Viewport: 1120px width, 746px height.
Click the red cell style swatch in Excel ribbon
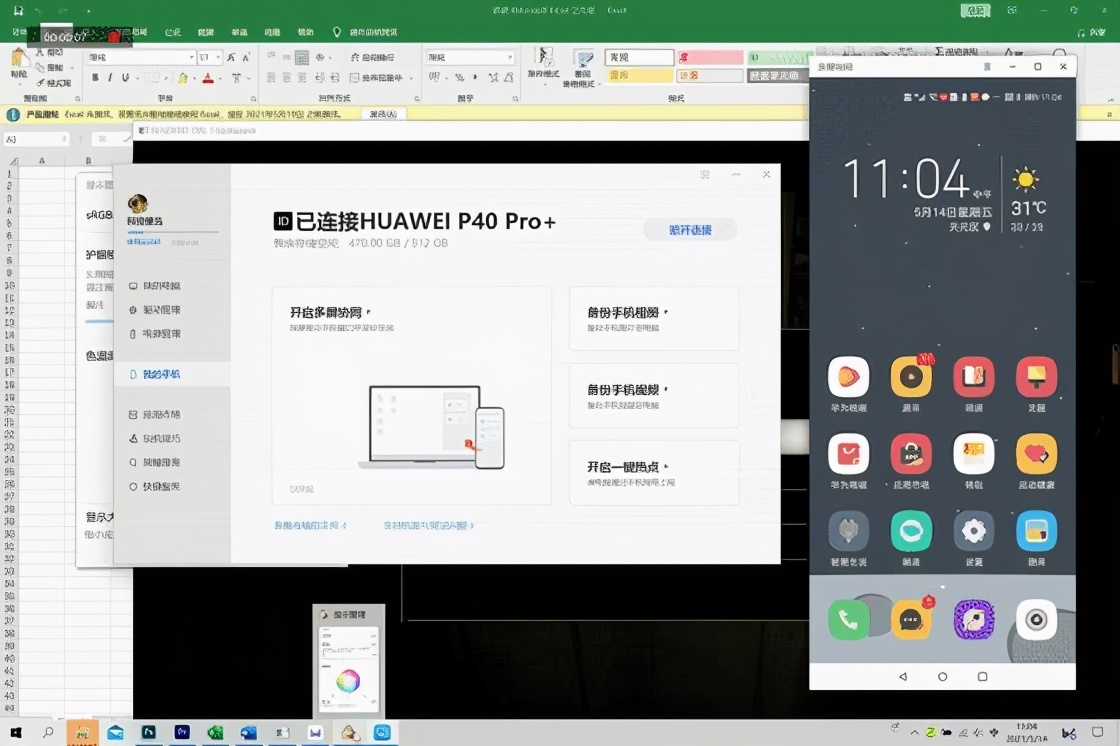[x=711, y=57]
